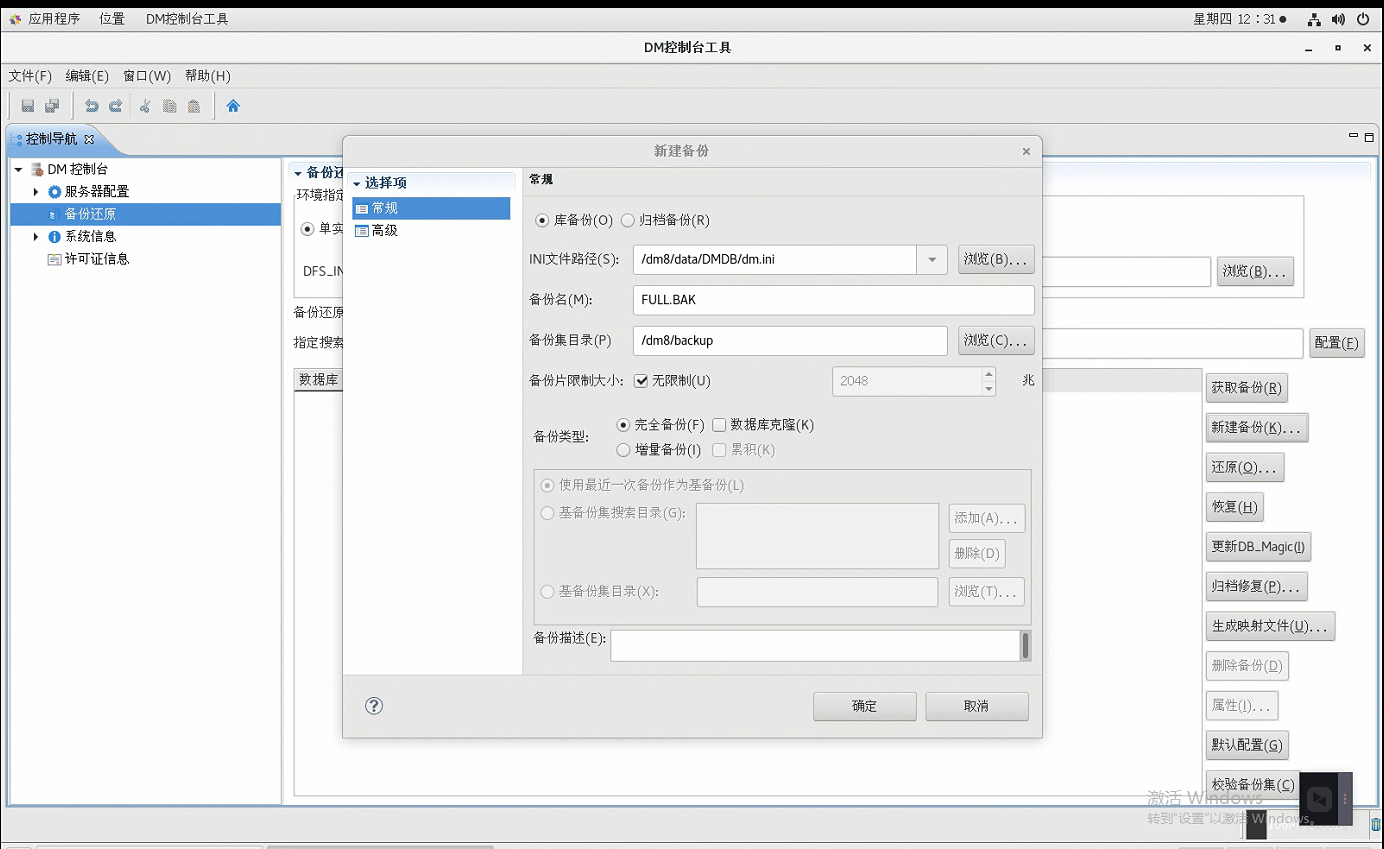Close the 新建备份 dialog with X icon

coord(1026,152)
